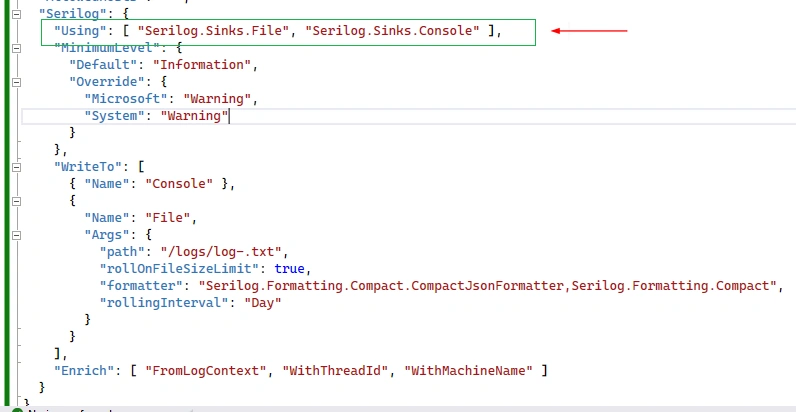Click the "path" key
The image size is (796, 412).
122,252
